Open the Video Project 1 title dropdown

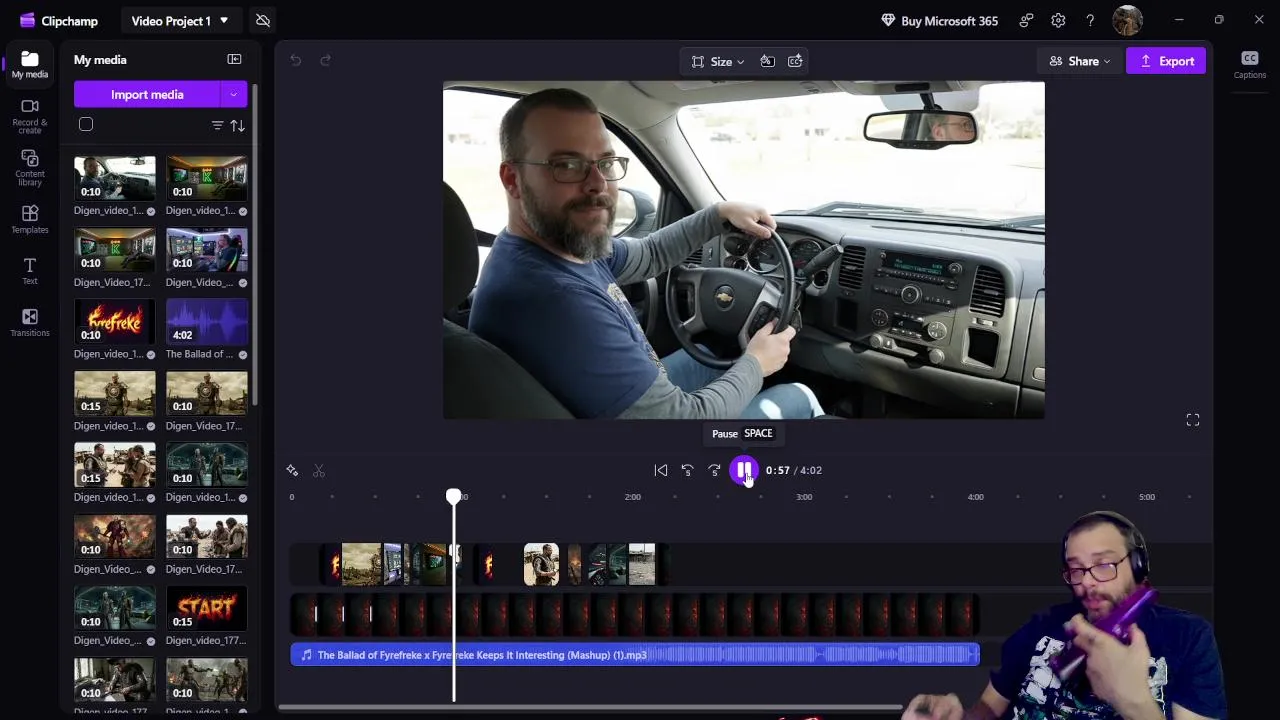coord(180,20)
